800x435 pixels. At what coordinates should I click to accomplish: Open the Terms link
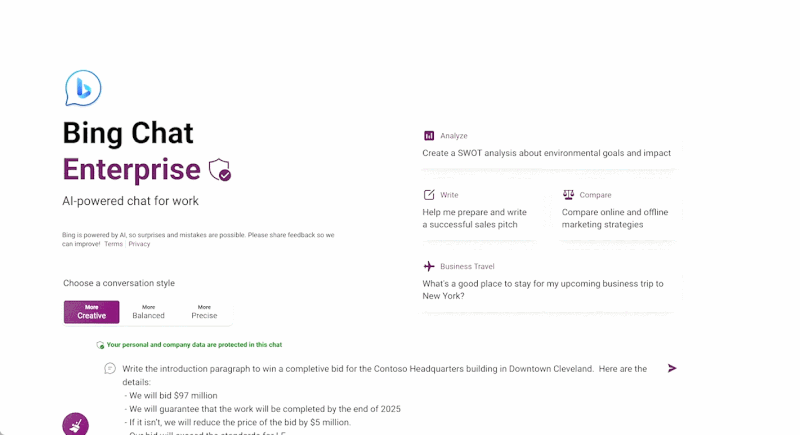tap(114, 244)
